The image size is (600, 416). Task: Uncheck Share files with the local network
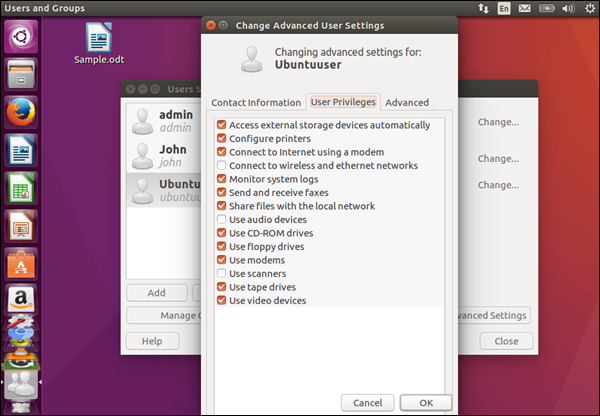click(221, 206)
